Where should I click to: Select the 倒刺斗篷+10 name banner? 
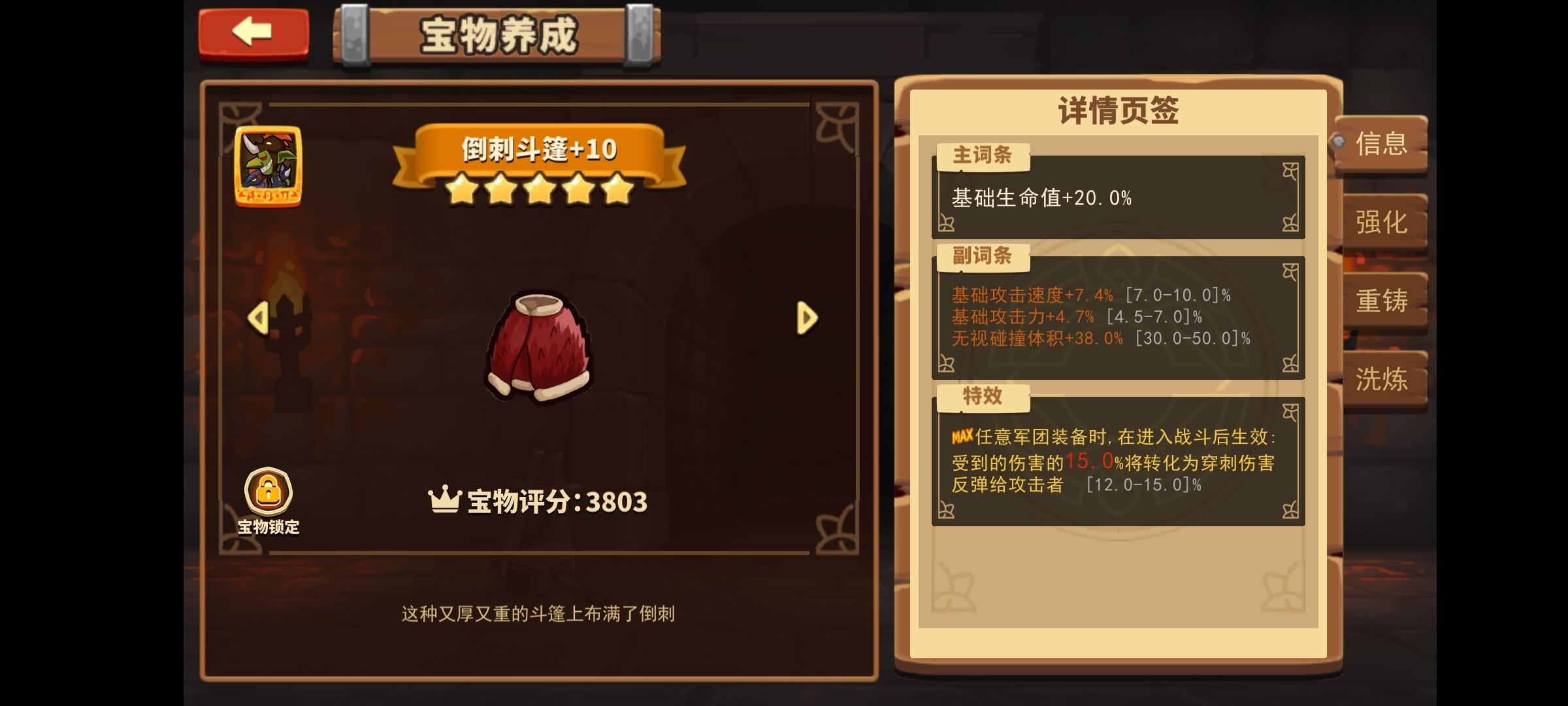tap(539, 150)
